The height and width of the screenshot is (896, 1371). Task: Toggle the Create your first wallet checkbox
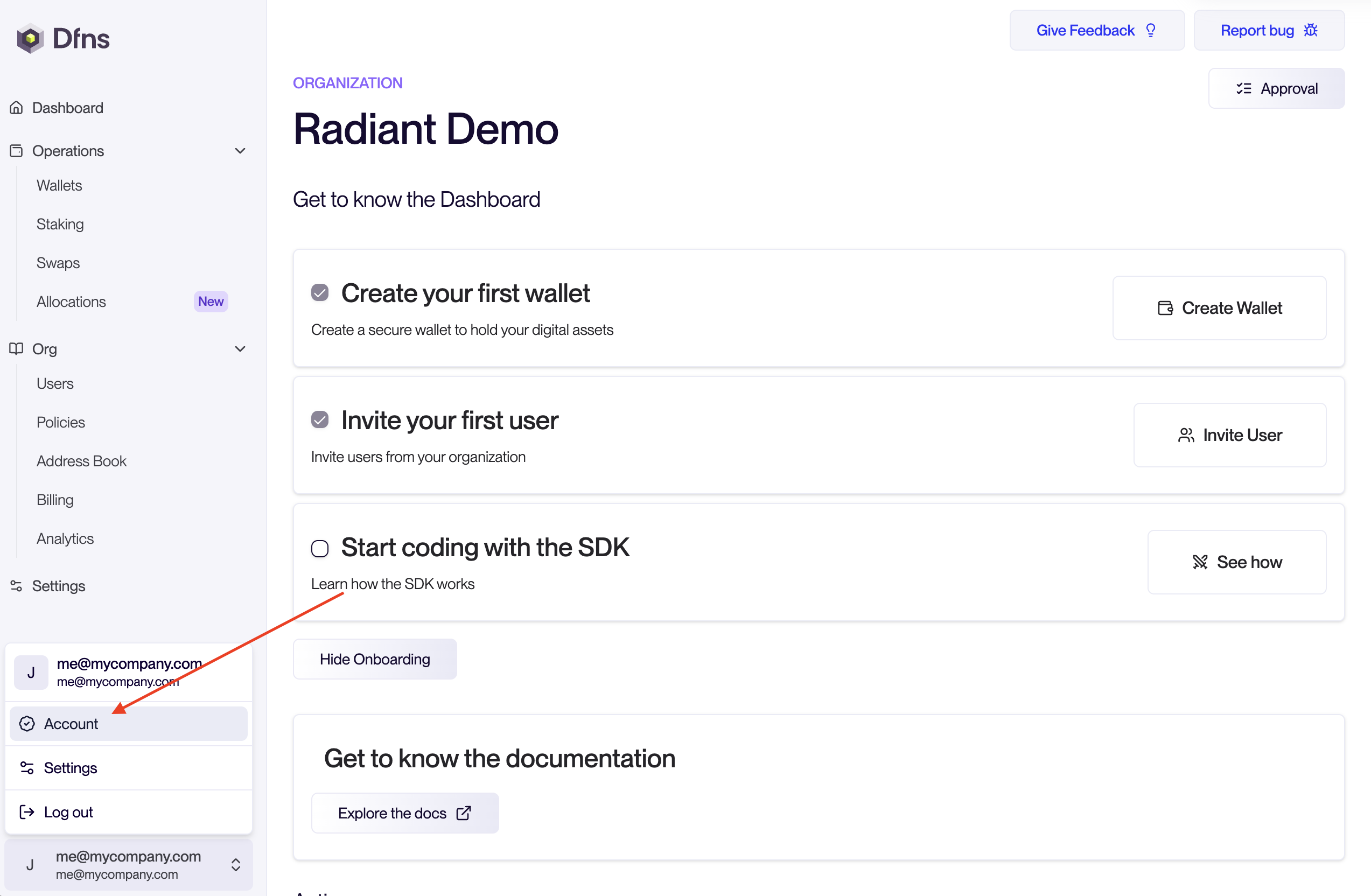(x=320, y=293)
